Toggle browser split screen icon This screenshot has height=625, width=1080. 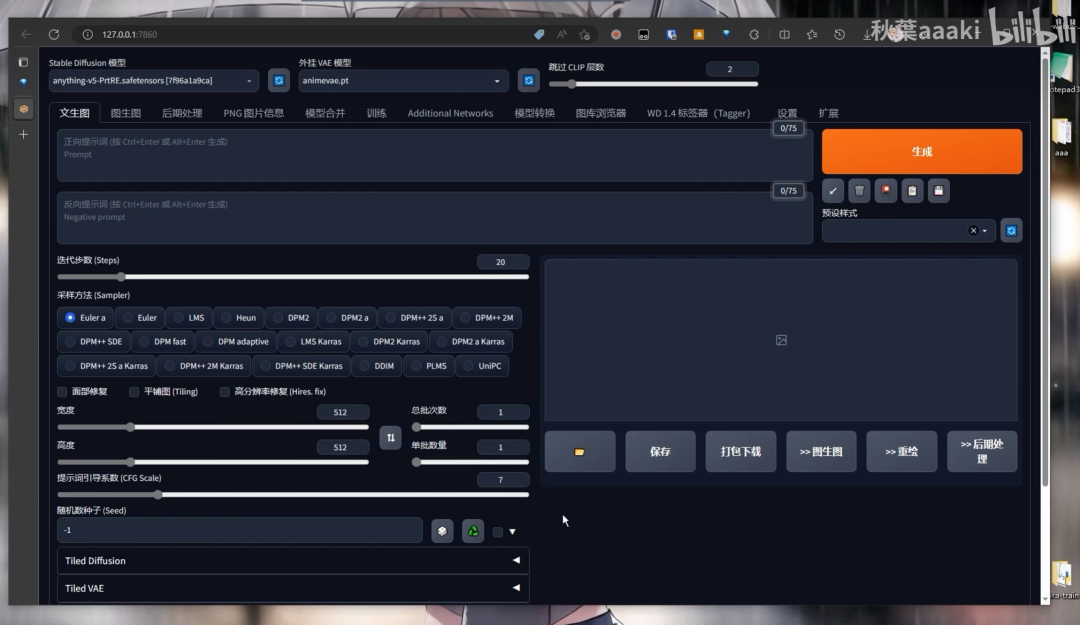pyautogui.click(x=785, y=34)
